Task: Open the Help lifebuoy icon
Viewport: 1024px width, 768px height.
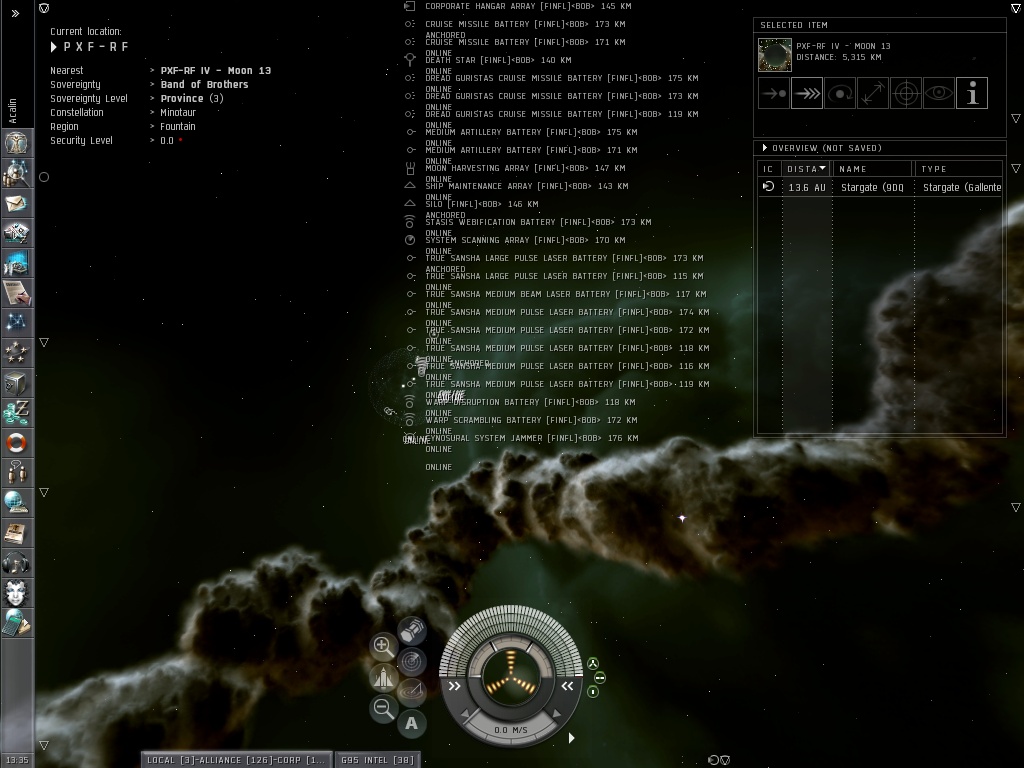Action: (16, 443)
